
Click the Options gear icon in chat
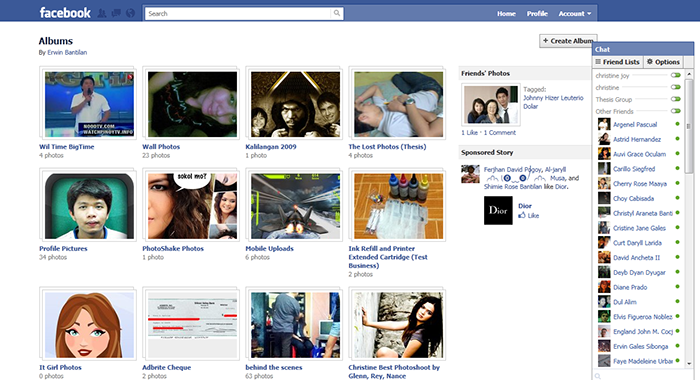650,62
